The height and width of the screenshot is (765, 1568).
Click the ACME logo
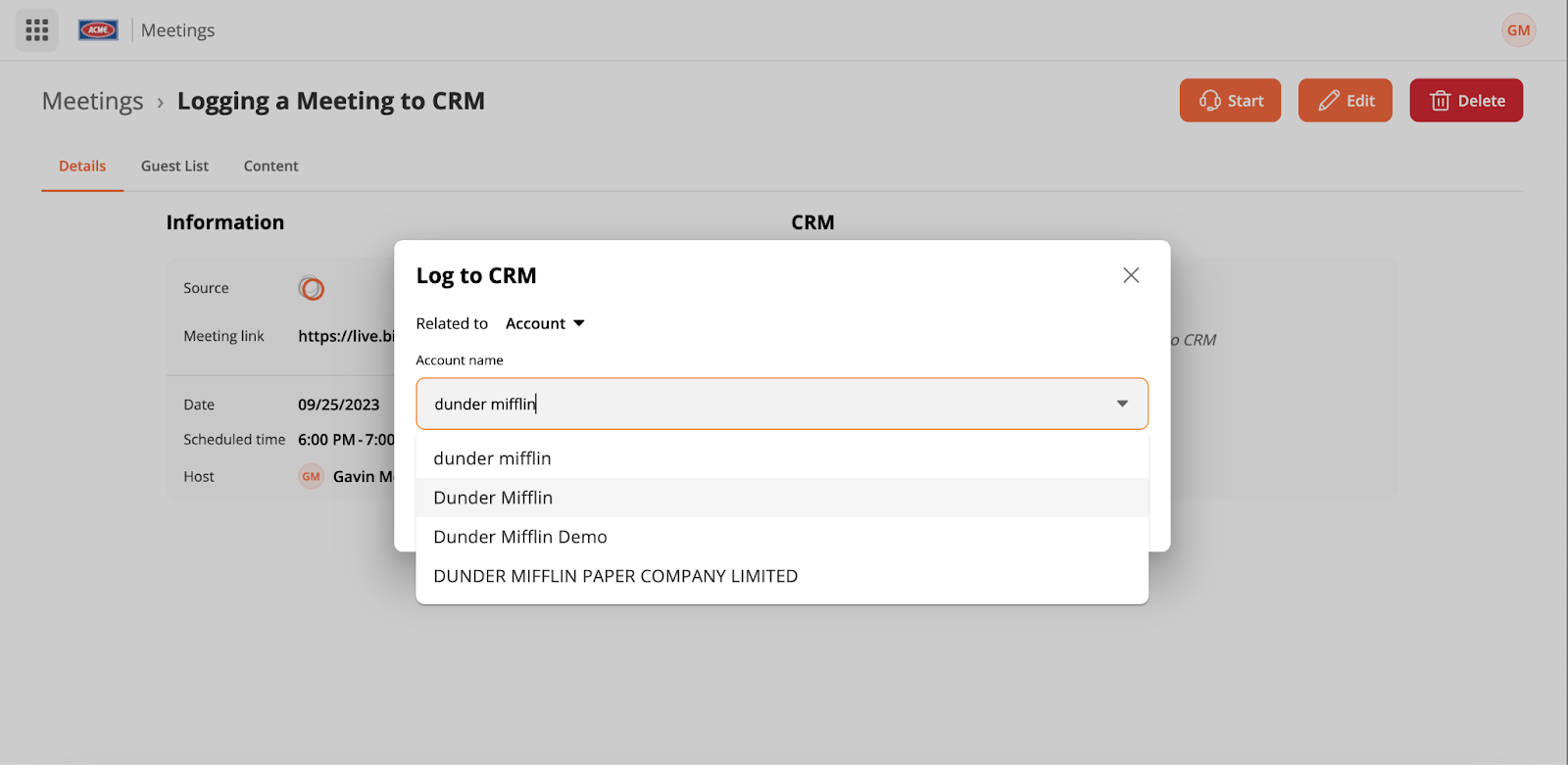click(x=98, y=30)
